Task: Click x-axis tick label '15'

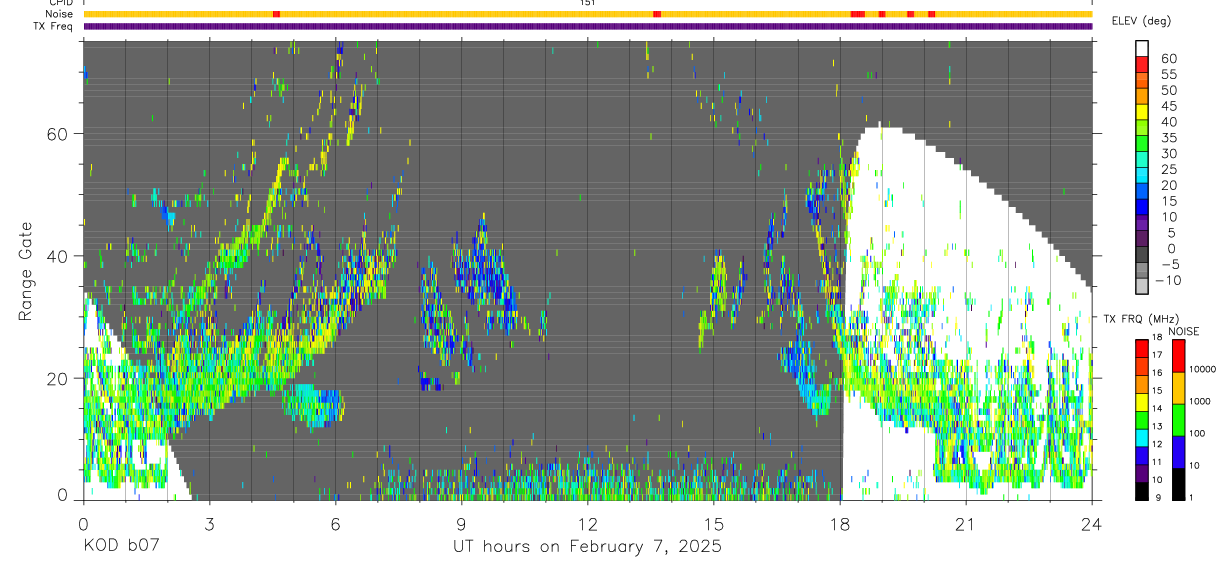Action: (713, 523)
